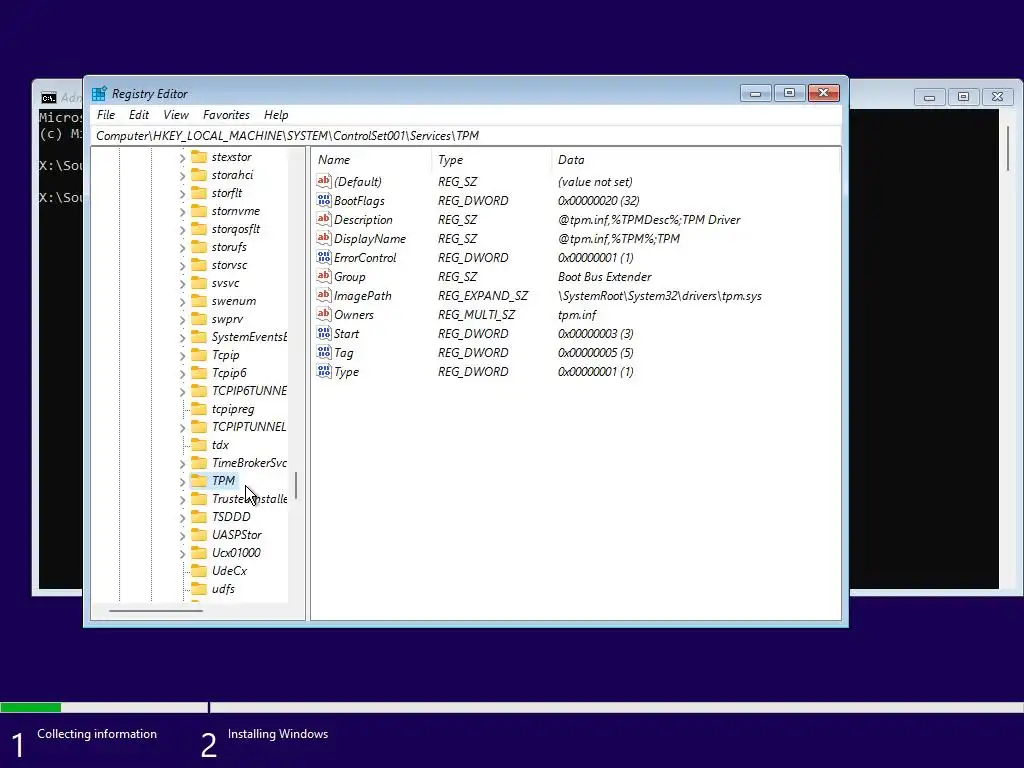Select the Owners multi-string icon
Screen dimensions: 1024x768
(x=323, y=313)
